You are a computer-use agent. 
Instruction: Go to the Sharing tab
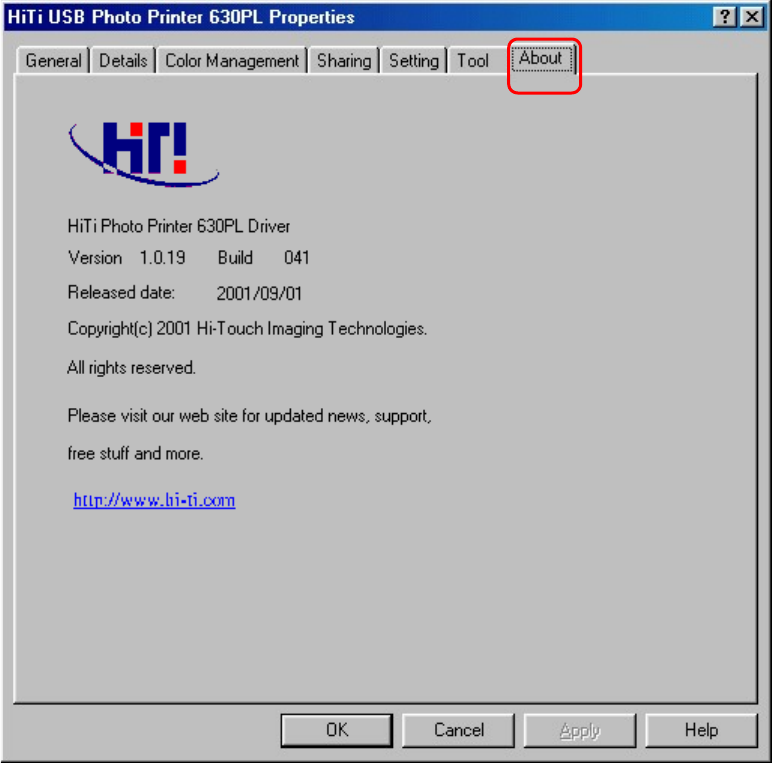[344, 61]
